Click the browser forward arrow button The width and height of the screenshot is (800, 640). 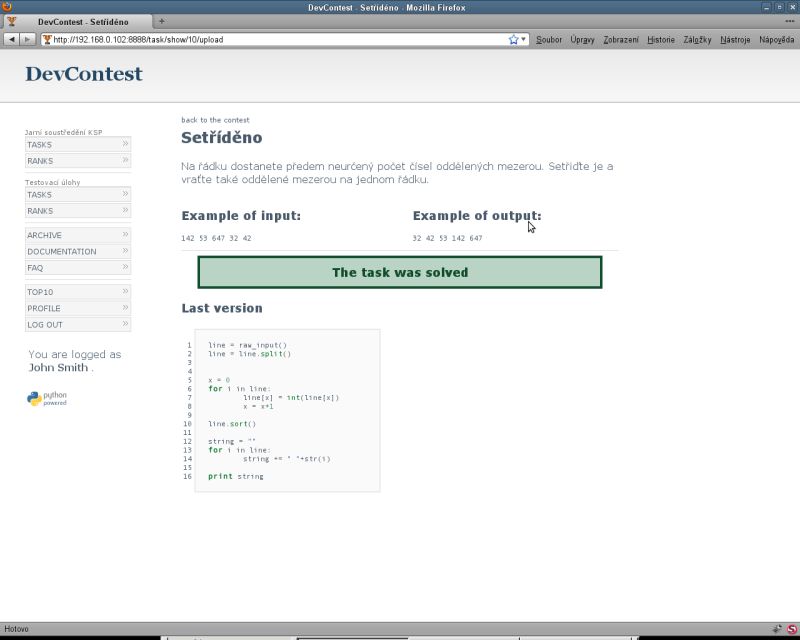click(x=28, y=39)
